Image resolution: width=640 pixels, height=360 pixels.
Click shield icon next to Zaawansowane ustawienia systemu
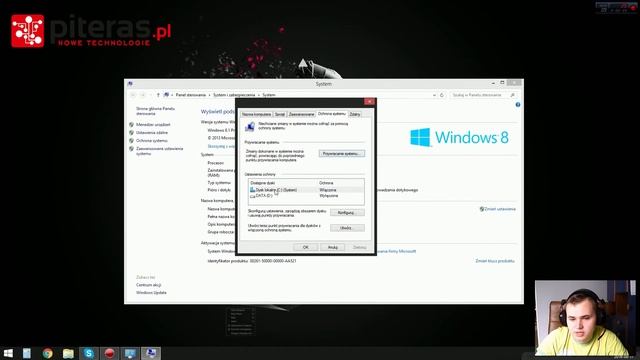coord(131,149)
